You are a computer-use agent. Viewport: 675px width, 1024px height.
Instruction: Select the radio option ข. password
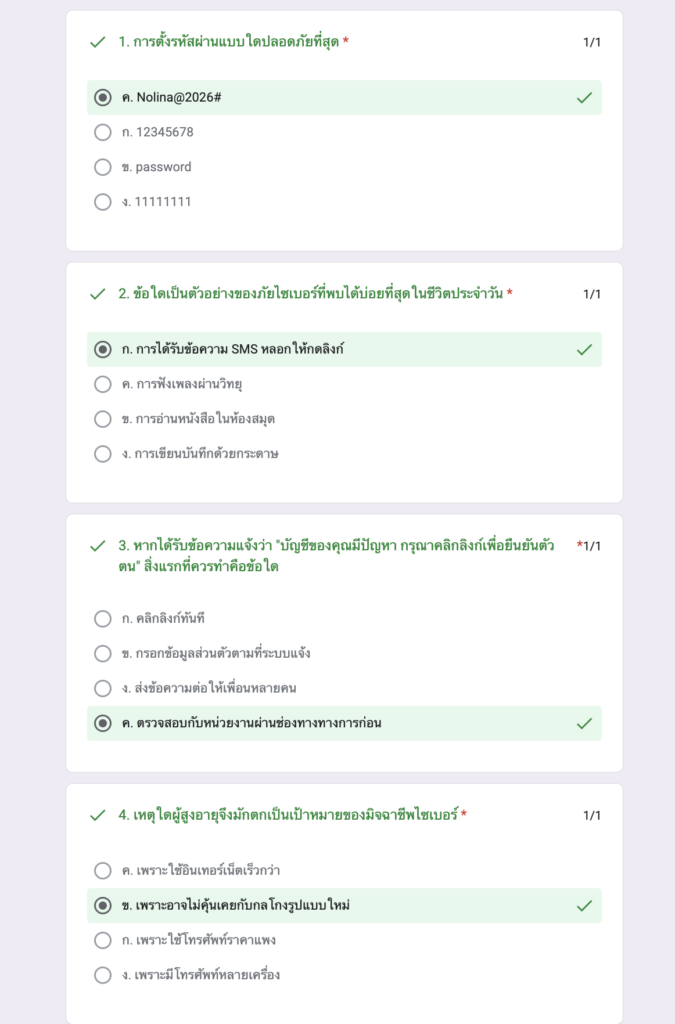[x=102, y=167]
